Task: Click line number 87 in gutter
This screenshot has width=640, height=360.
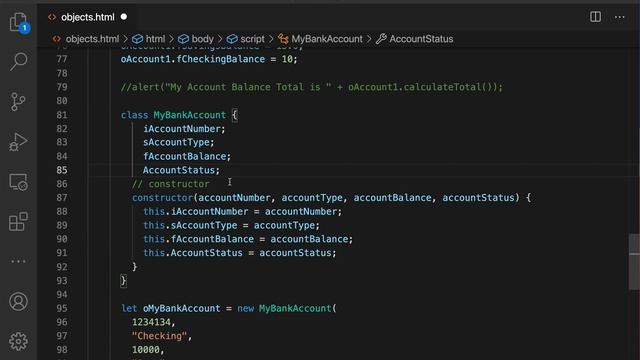Action: point(62,198)
